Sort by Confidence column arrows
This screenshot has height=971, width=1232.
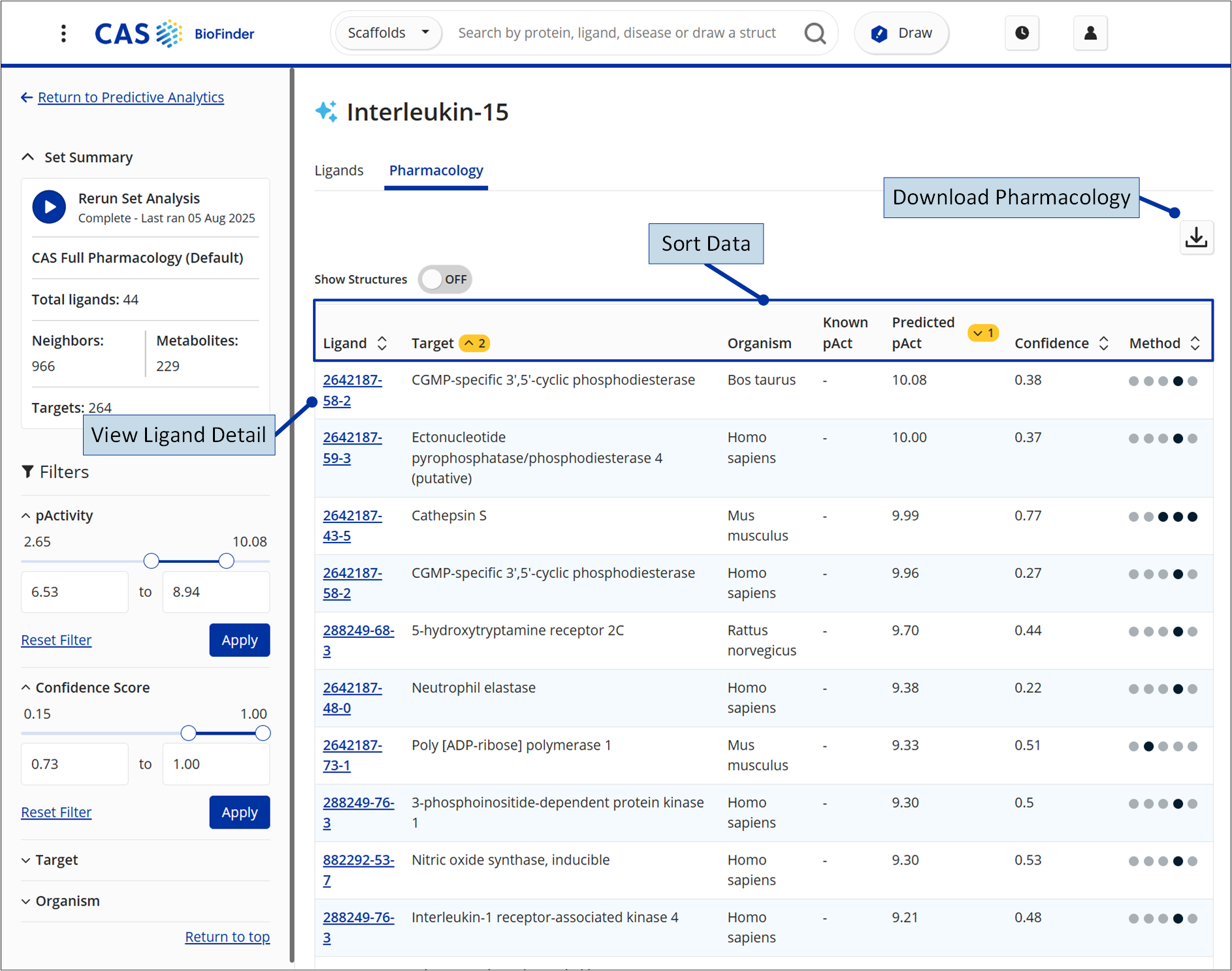pos(1103,343)
